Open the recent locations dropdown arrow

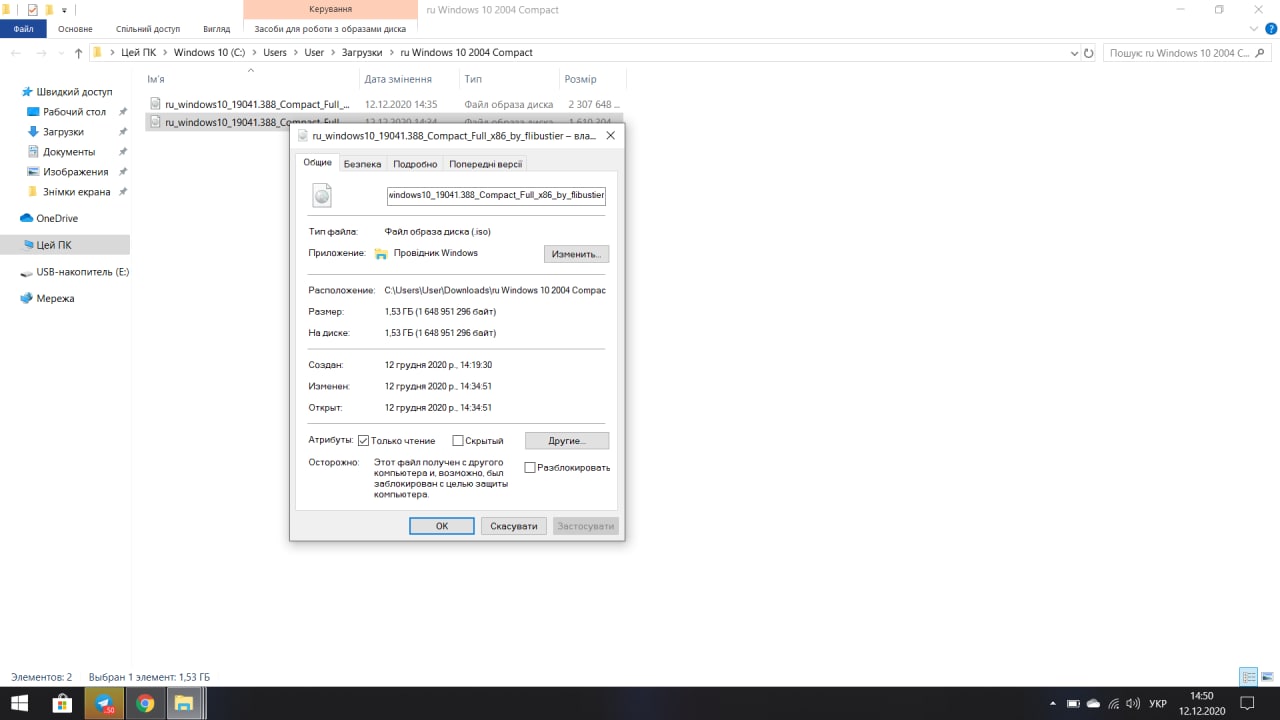pyautogui.click(x=62, y=53)
